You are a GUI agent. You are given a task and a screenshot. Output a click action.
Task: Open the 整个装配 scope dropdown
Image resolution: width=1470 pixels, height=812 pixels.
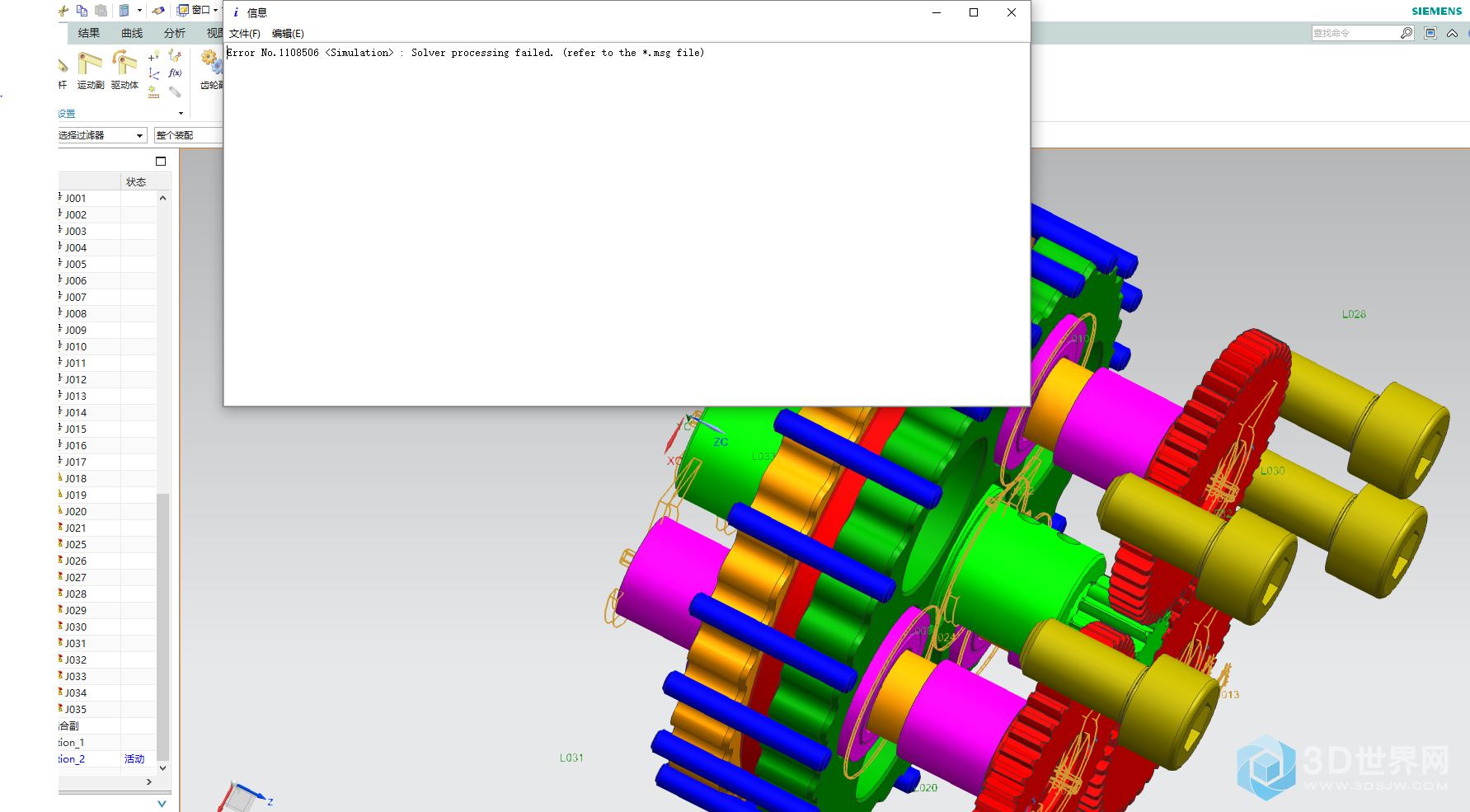pyautogui.click(x=189, y=135)
